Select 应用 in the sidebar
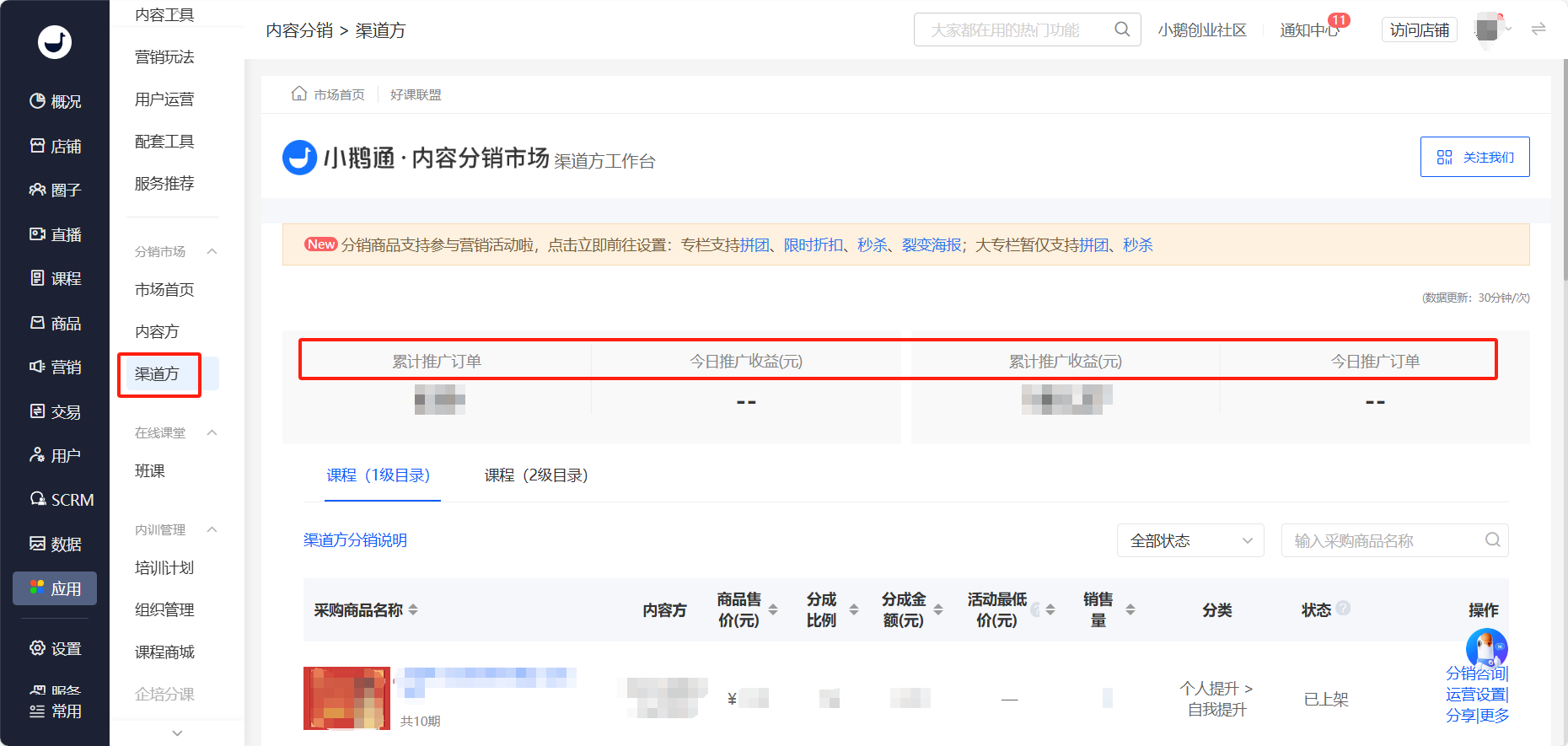The height and width of the screenshot is (746, 1568). click(x=55, y=588)
